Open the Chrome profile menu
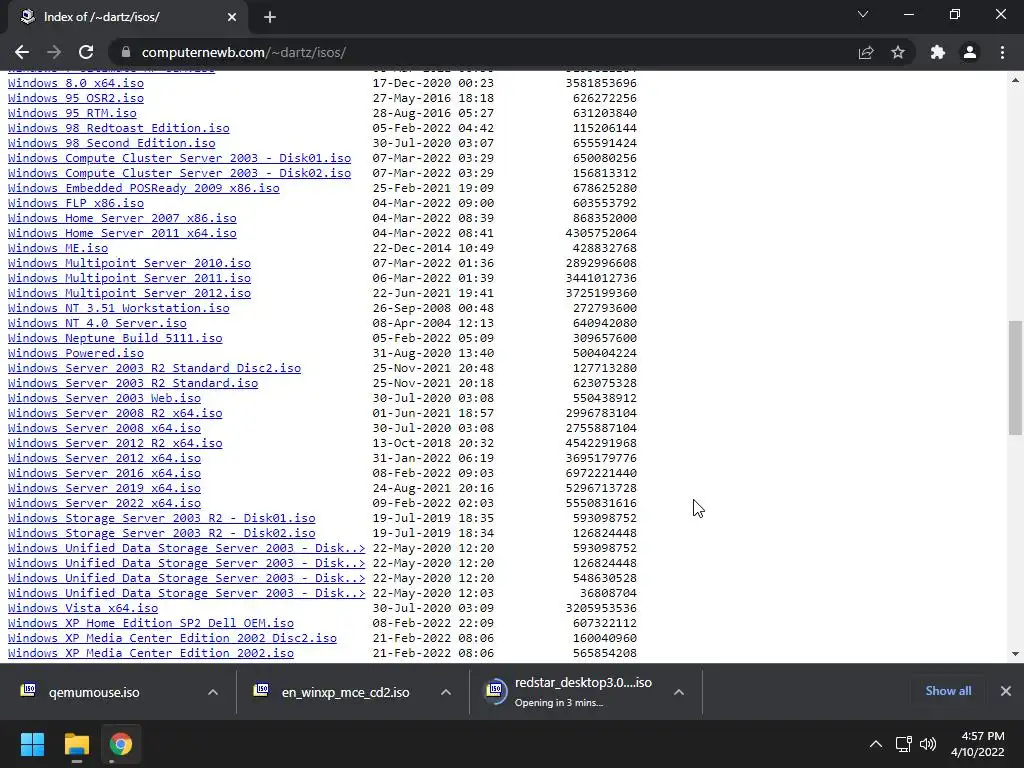This screenshot has height=768, width=1024. (x=970, y=52)
